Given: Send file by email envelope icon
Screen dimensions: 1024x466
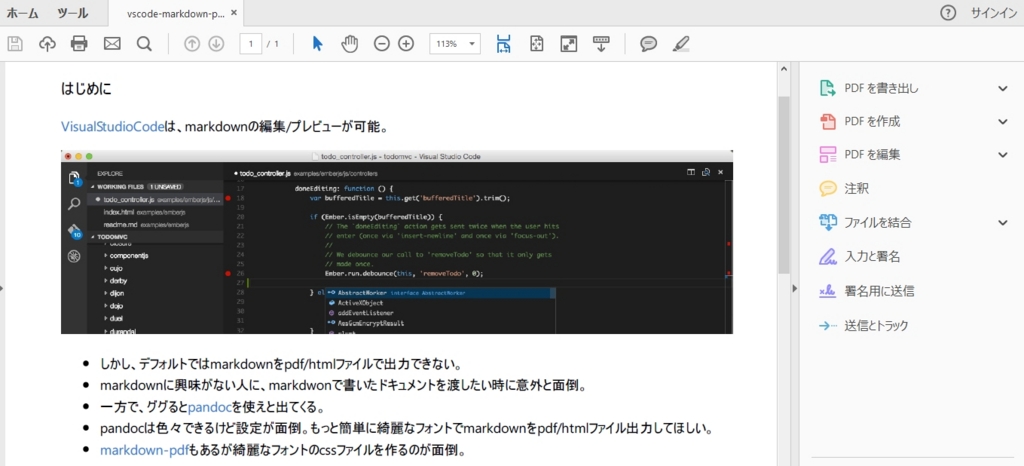Looking at the screenshot, I should coord(112,44).
